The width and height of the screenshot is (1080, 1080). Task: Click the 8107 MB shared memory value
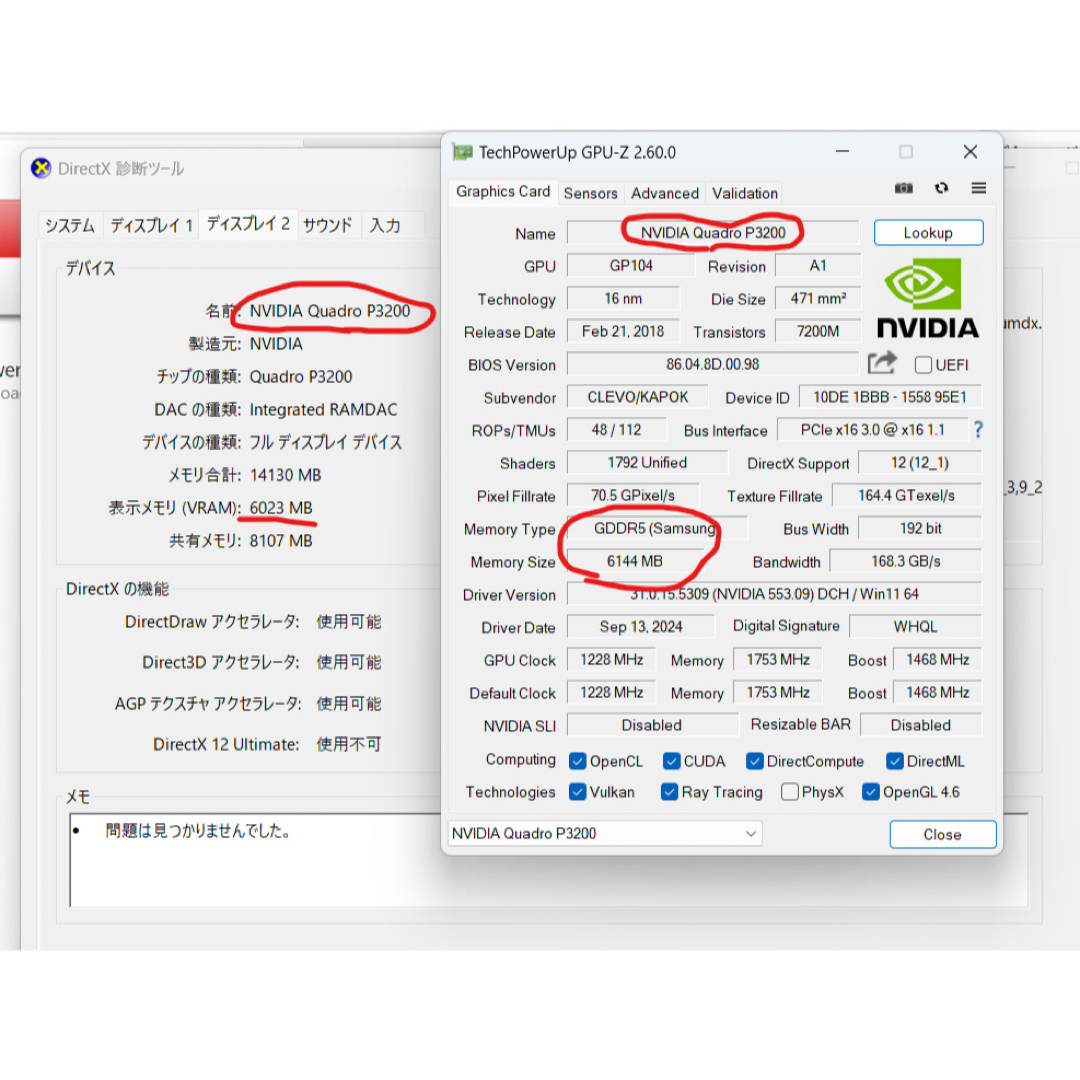click(281, 541)
